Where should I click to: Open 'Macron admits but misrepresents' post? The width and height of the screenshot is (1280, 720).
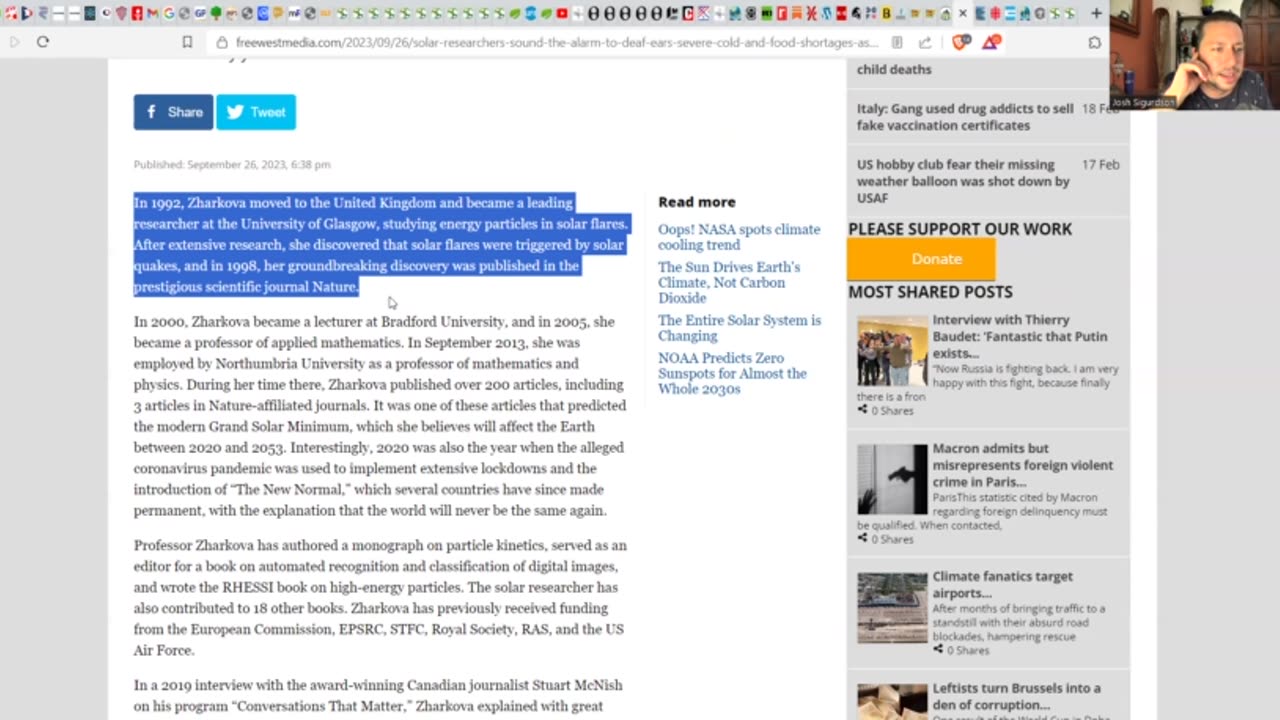1023,465
